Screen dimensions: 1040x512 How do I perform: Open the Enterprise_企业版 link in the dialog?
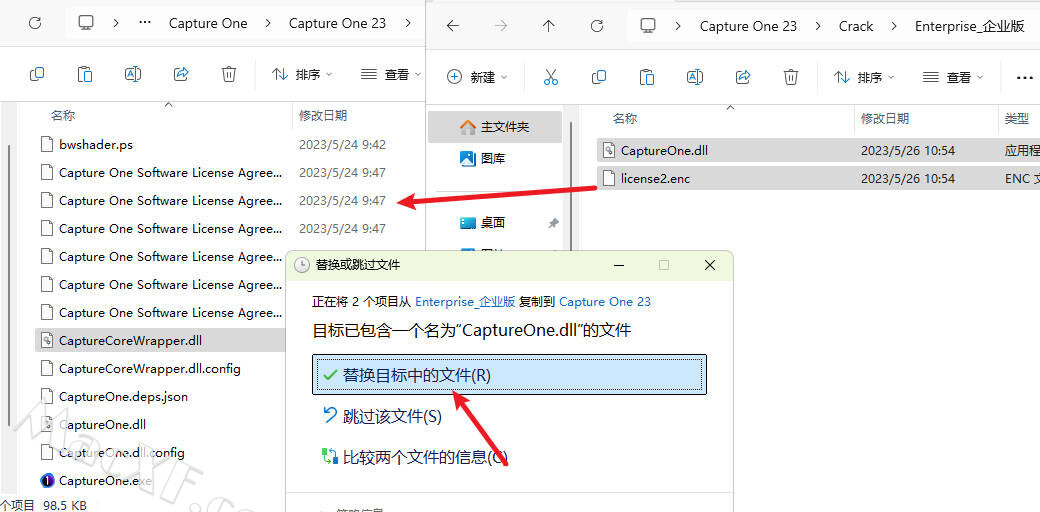465,302
